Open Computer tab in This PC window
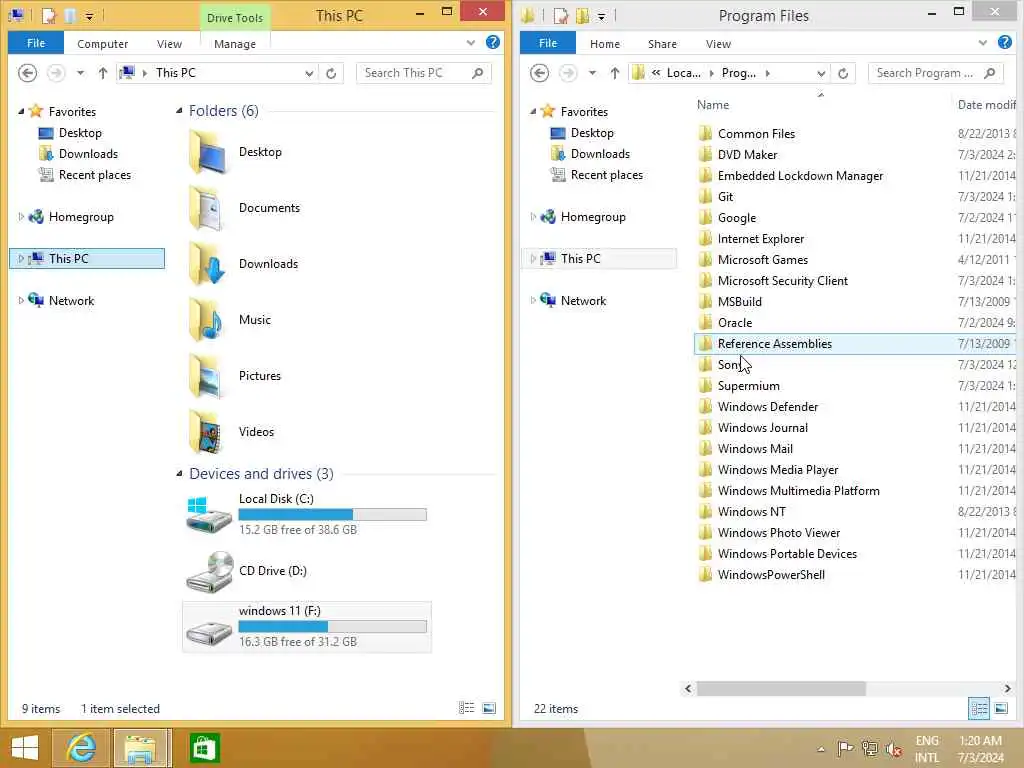Screen dimensions: 1024x768 click(x=103, y=44)
